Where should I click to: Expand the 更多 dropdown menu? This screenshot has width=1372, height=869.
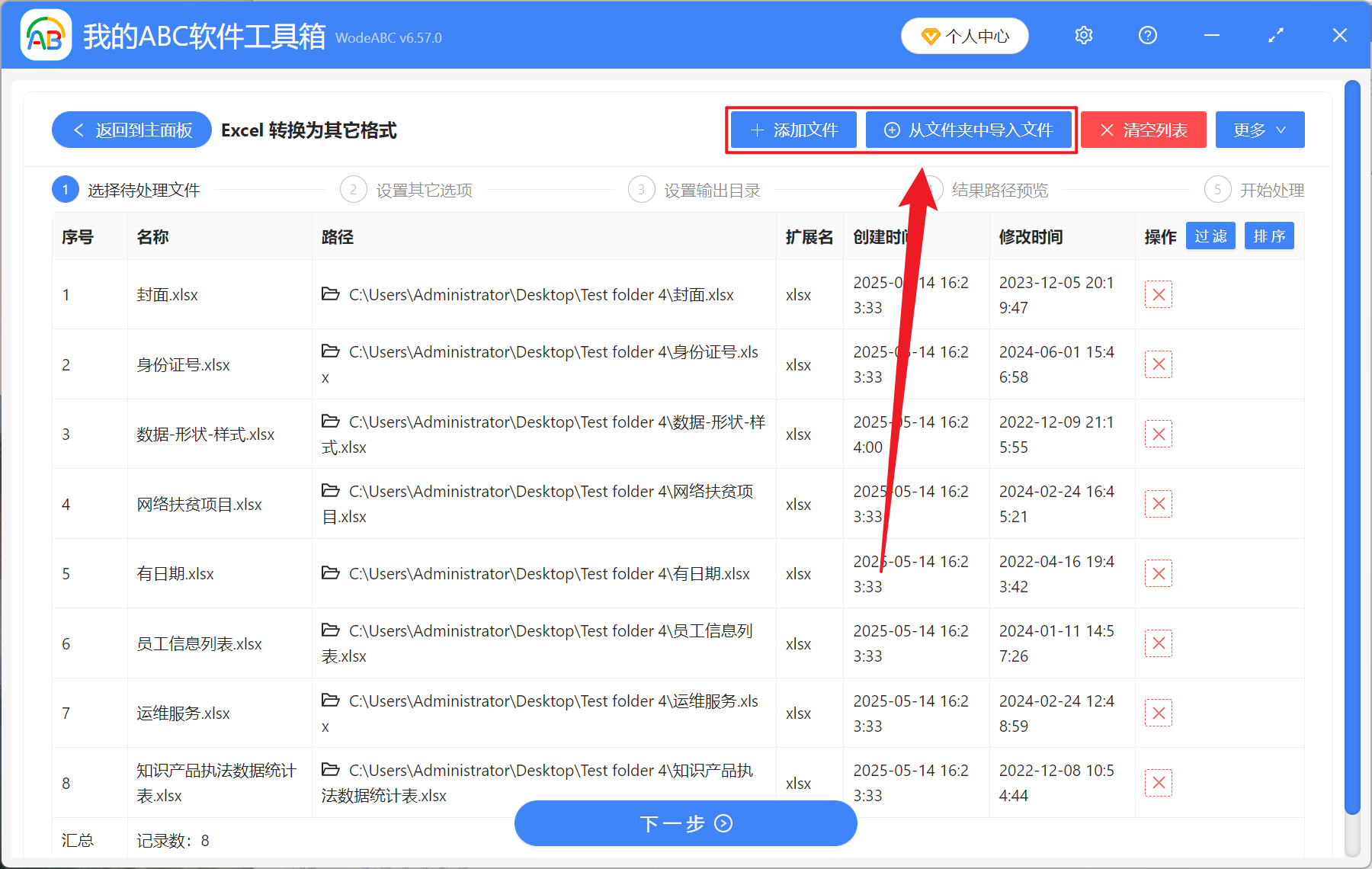(1258, 130)
